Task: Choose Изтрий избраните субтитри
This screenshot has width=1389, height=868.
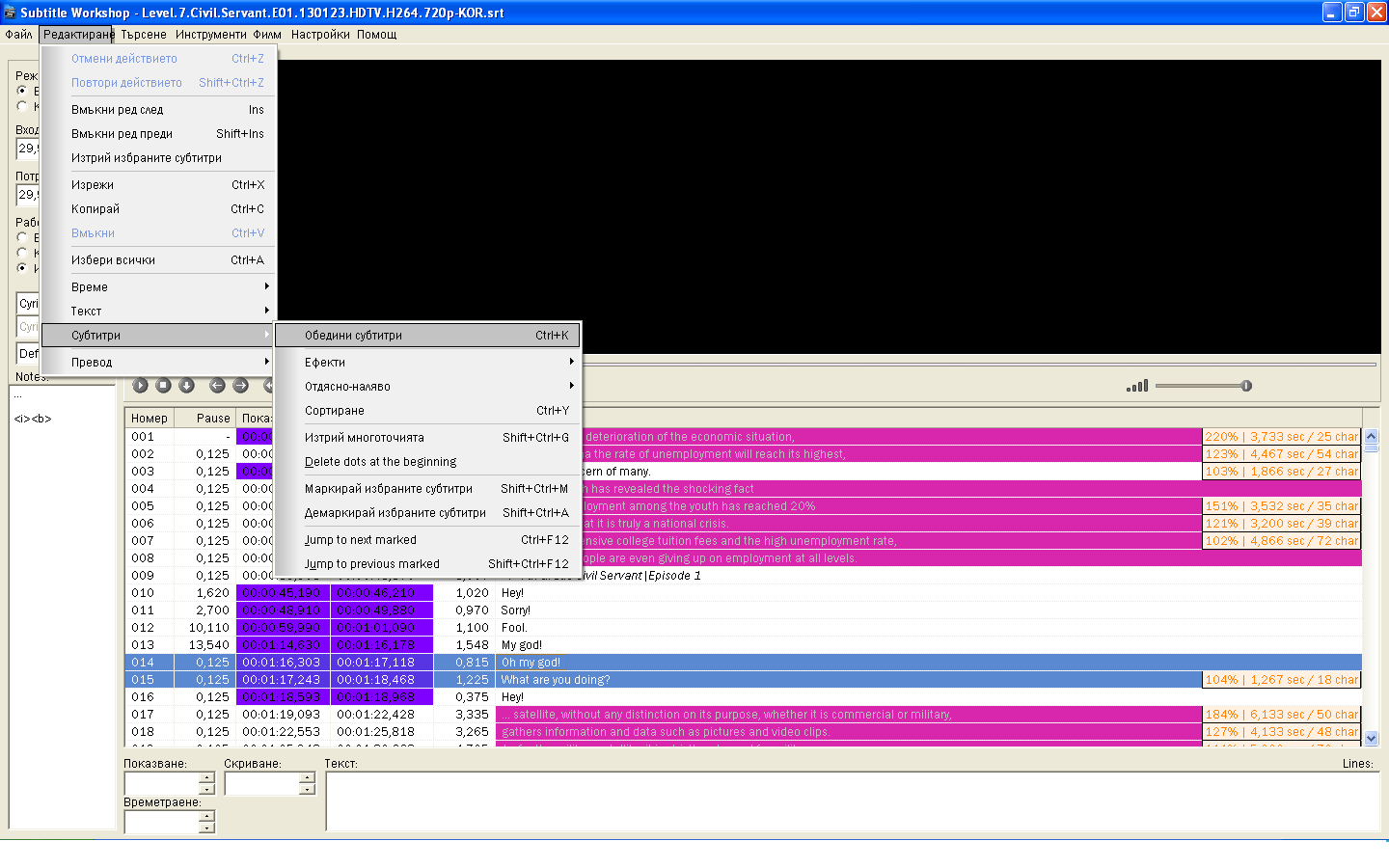Action: coord(159,158)
